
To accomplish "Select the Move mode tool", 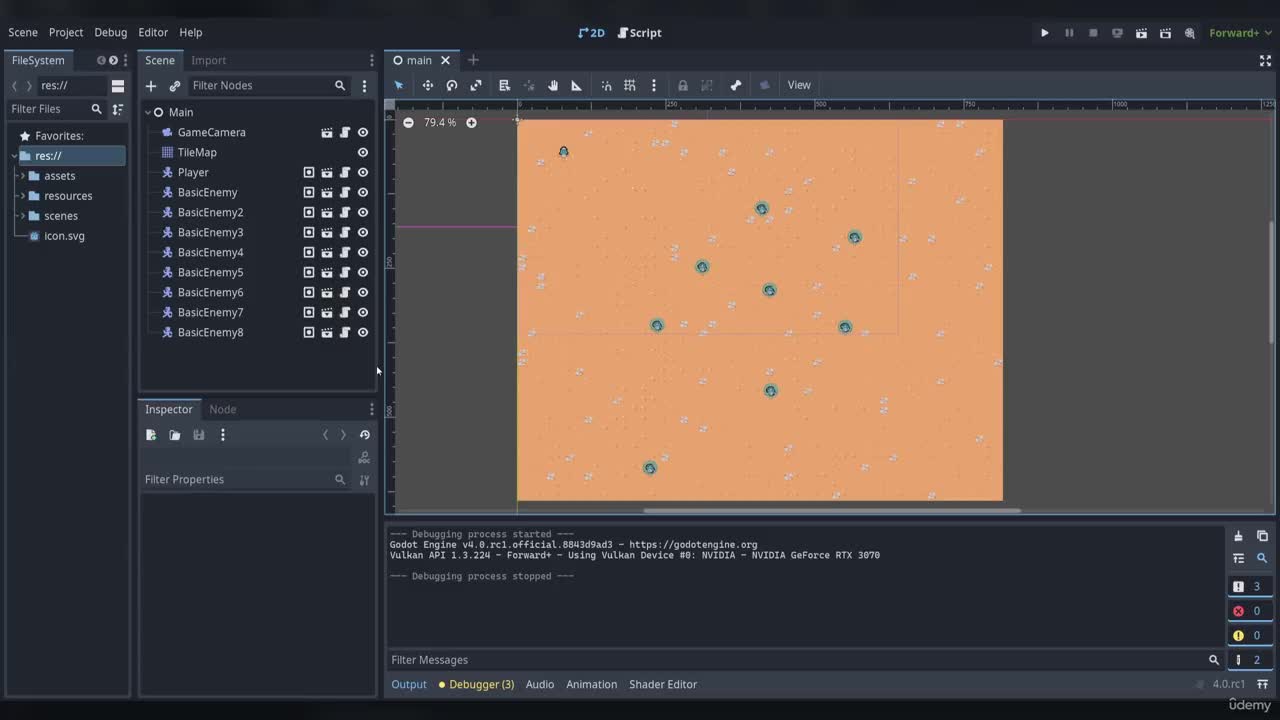I will pos(427,85).
